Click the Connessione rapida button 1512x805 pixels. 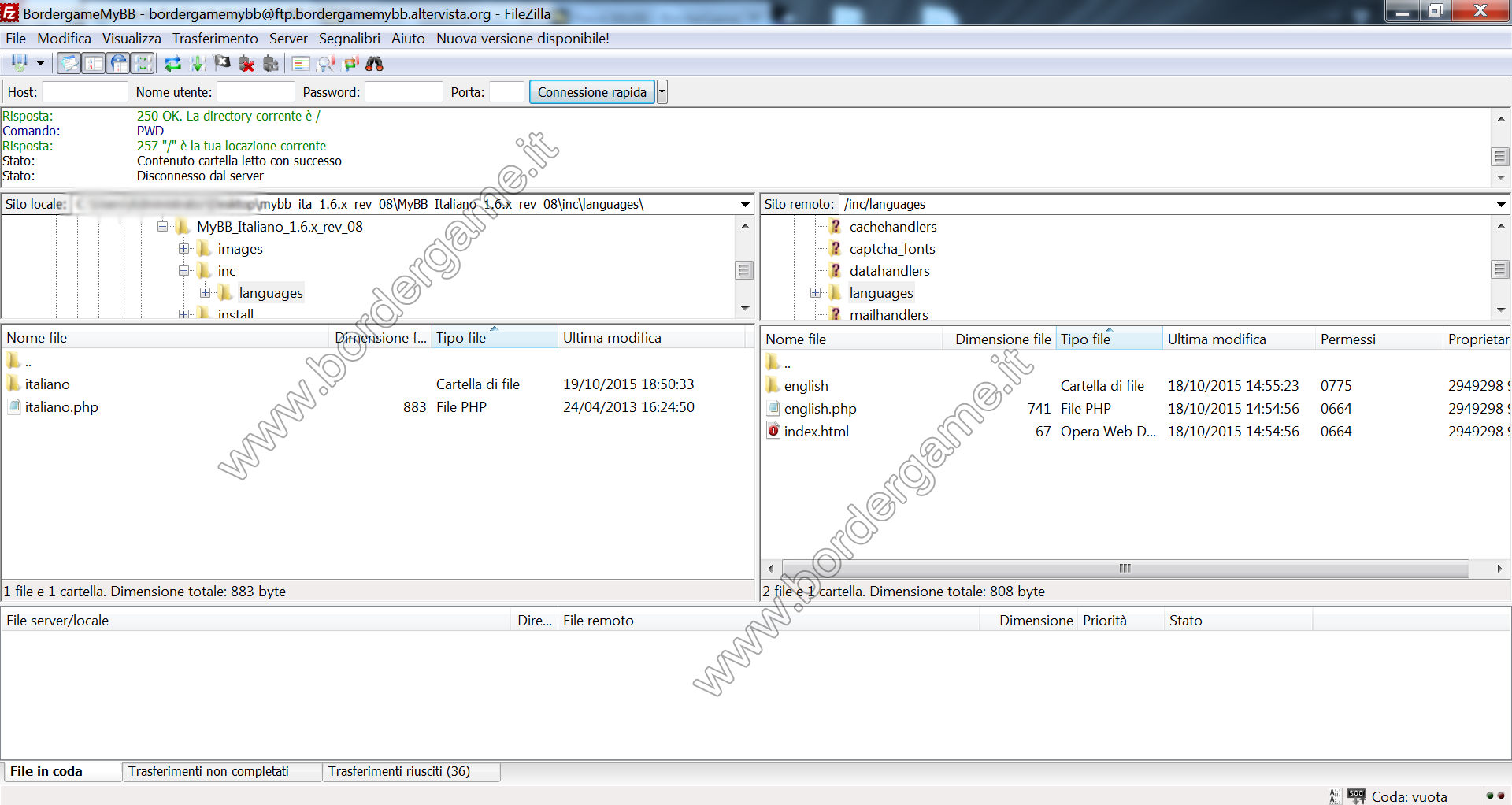coord(592,92)
